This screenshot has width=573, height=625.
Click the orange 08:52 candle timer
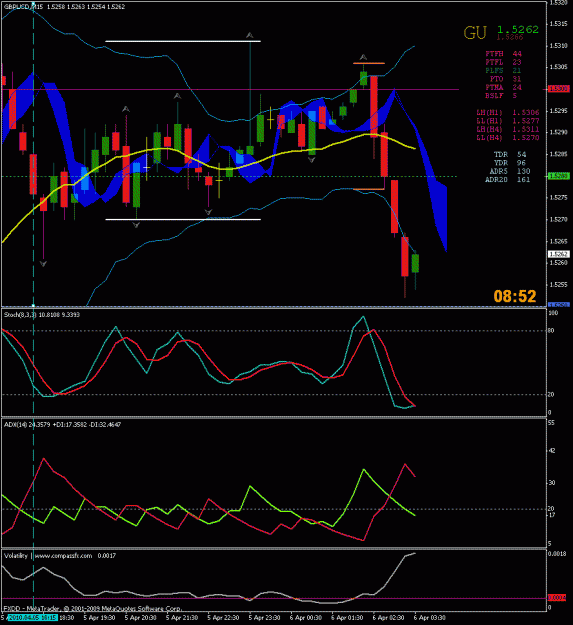[x=515, y=296]
